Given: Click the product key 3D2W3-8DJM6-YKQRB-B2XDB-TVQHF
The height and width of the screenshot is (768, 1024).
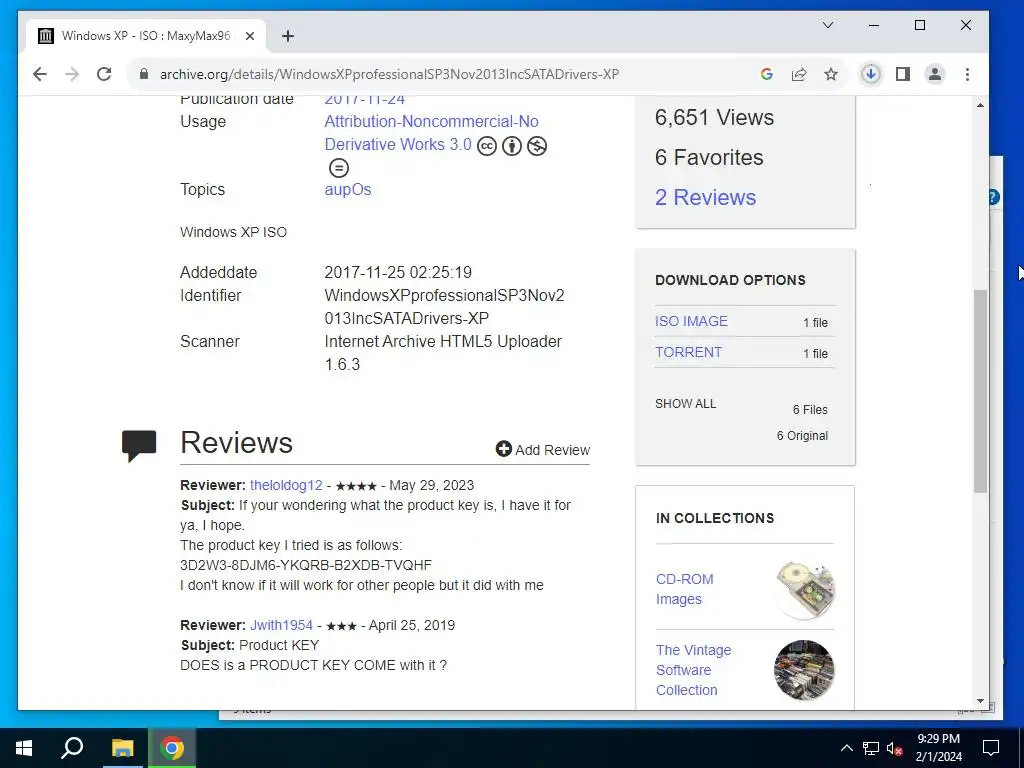Looking at the screenshot, I should 306,565.
